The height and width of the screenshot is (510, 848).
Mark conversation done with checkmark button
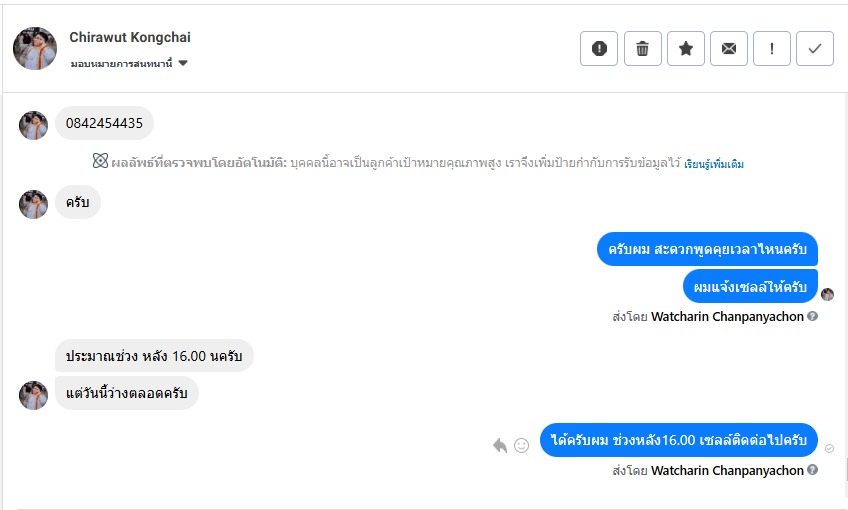815,48
